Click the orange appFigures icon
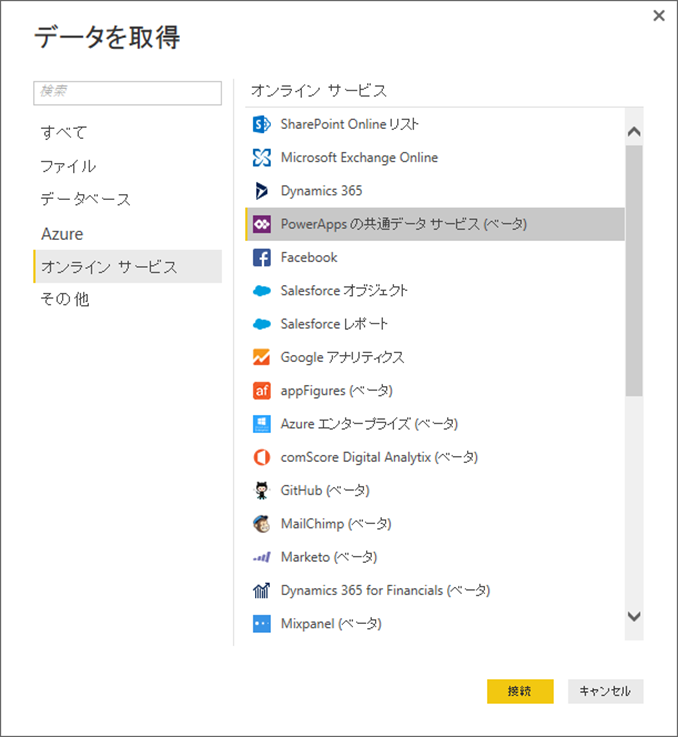This screenshot has width=678, height=737. 261,391
